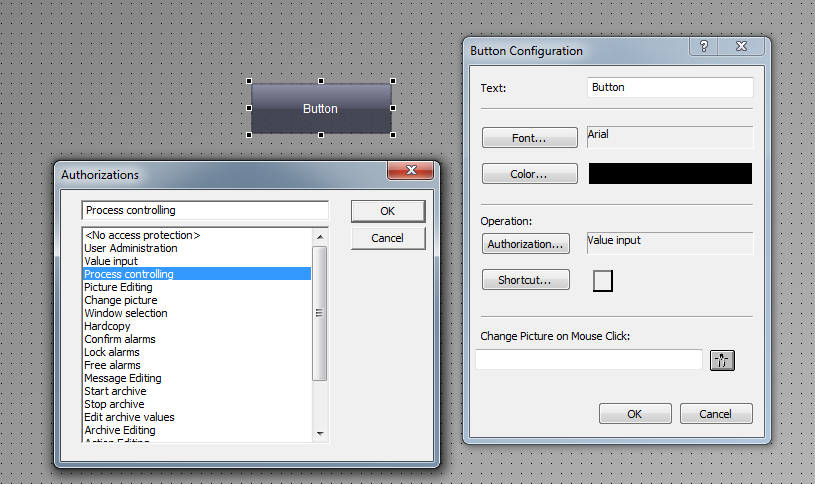Open the Color... picker button
The image size is (815, 484).
[530, 174]
